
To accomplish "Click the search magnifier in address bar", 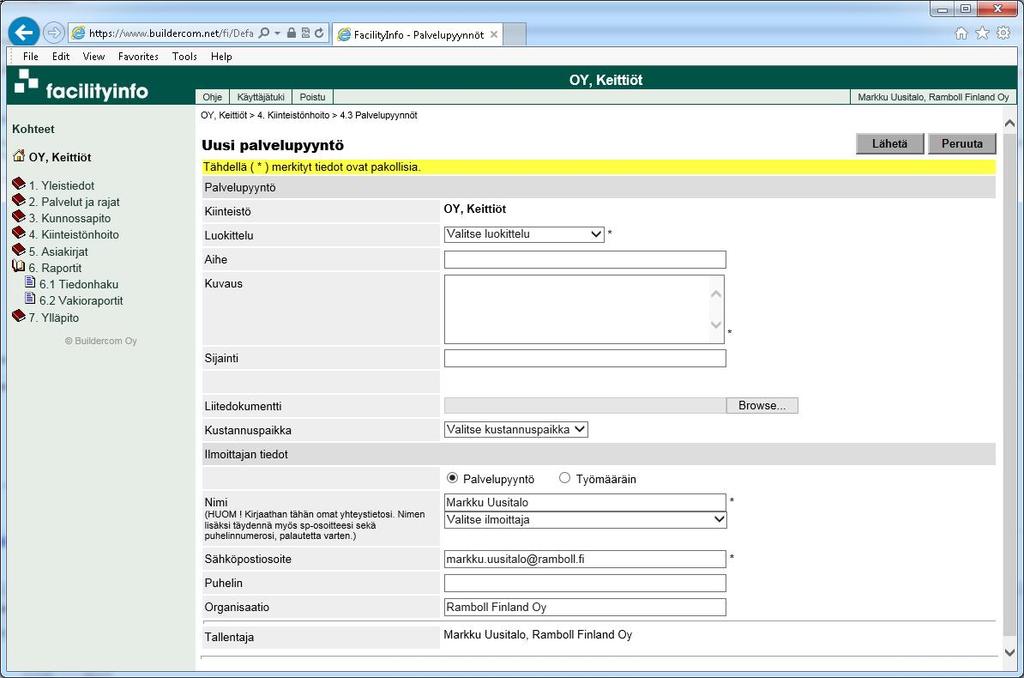I will (264, 33).
